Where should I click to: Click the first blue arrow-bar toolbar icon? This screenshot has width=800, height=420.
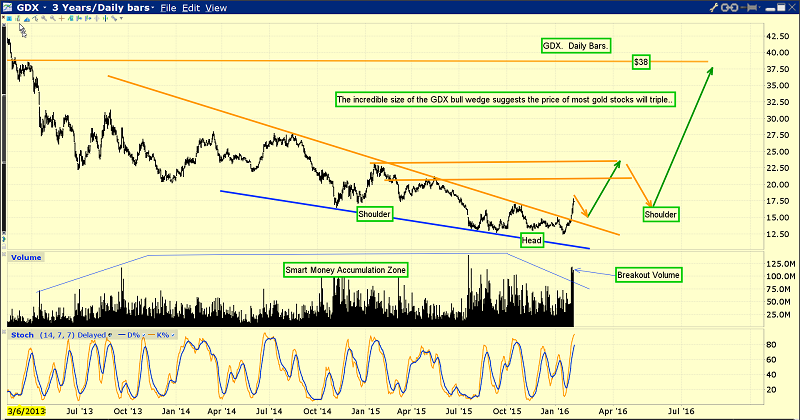(x=79, y=19)
